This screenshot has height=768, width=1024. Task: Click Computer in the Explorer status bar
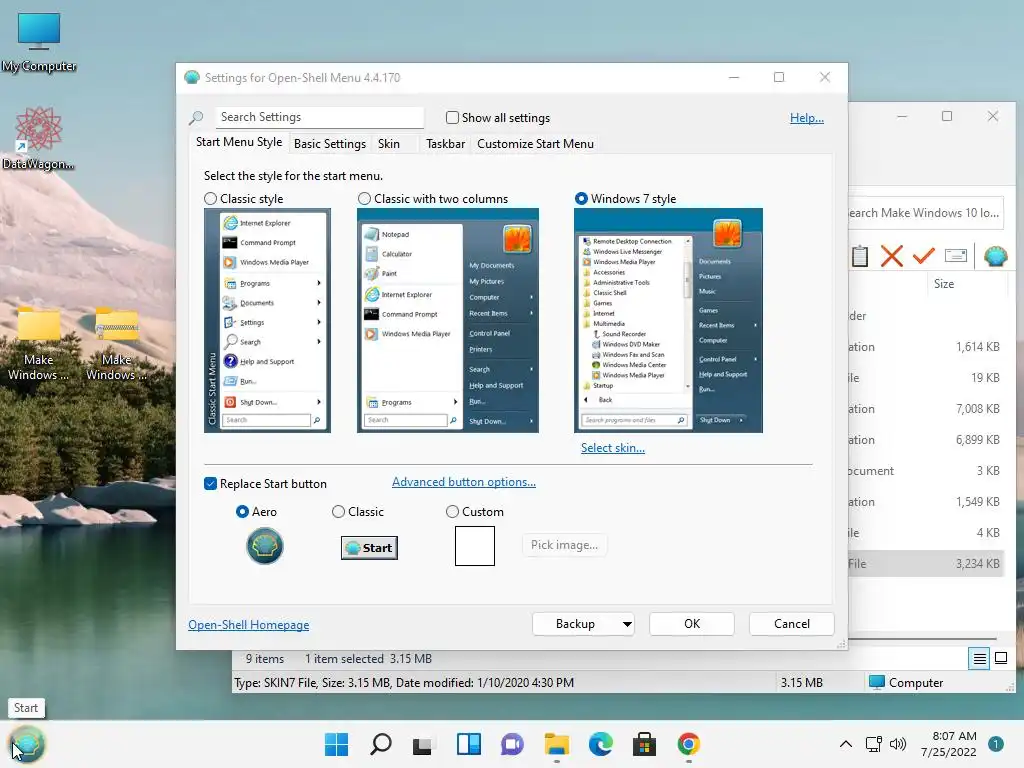pos(906,682)
